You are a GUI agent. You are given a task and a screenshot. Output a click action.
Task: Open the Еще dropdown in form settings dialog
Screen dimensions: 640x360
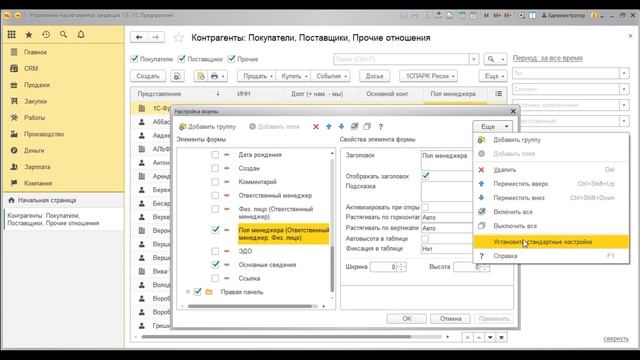[493, 127]
